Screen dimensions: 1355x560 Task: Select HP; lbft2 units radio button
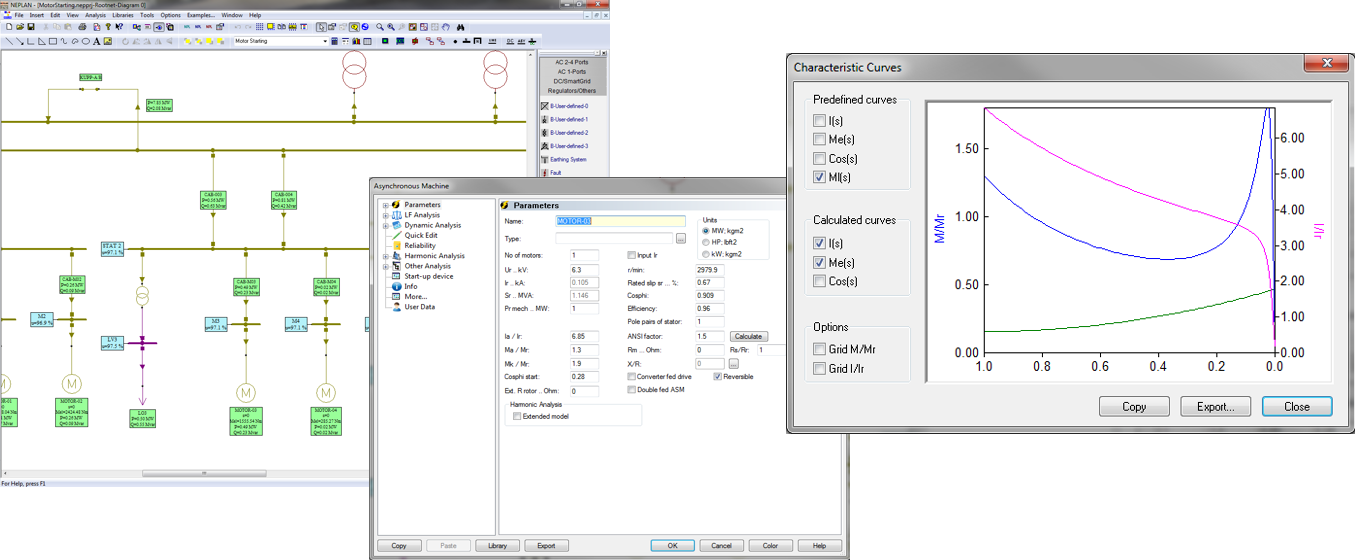click(x=706, y=242)
